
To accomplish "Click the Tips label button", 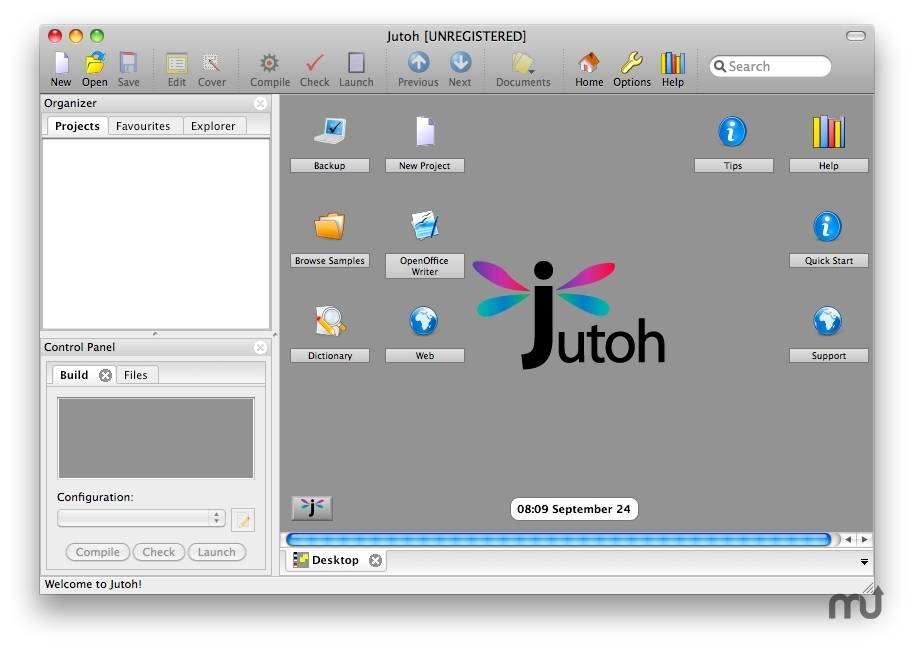I will [x=733, y=166].
